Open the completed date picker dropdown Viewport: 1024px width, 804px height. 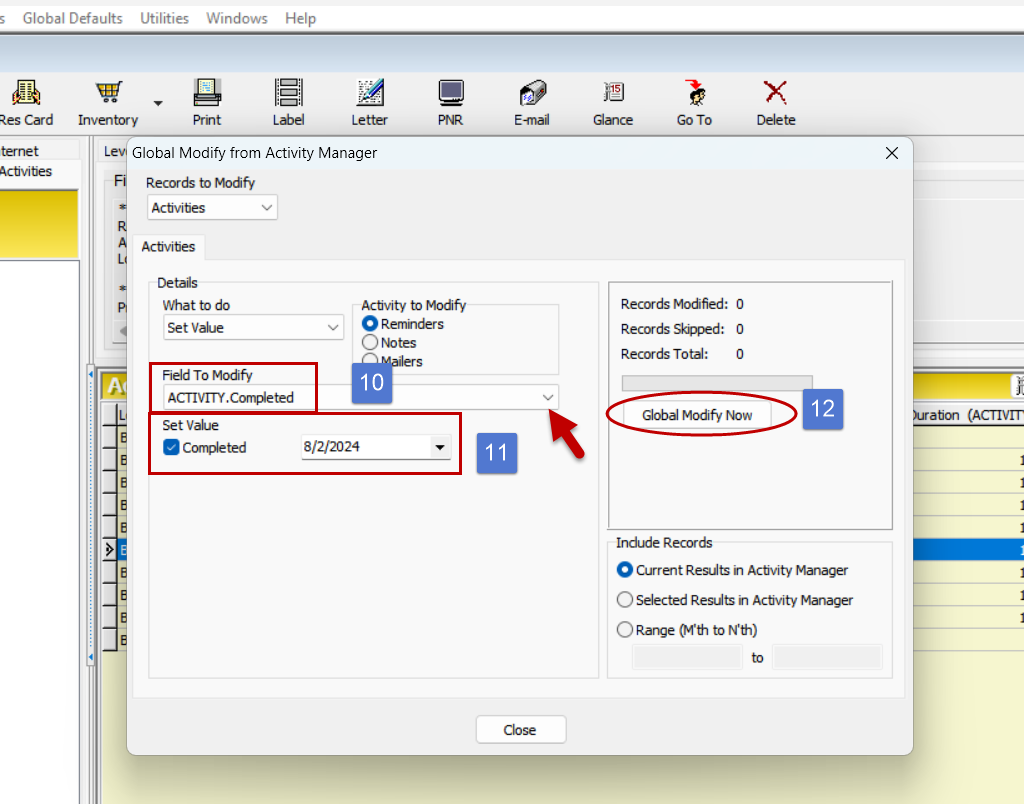[440, 447]
